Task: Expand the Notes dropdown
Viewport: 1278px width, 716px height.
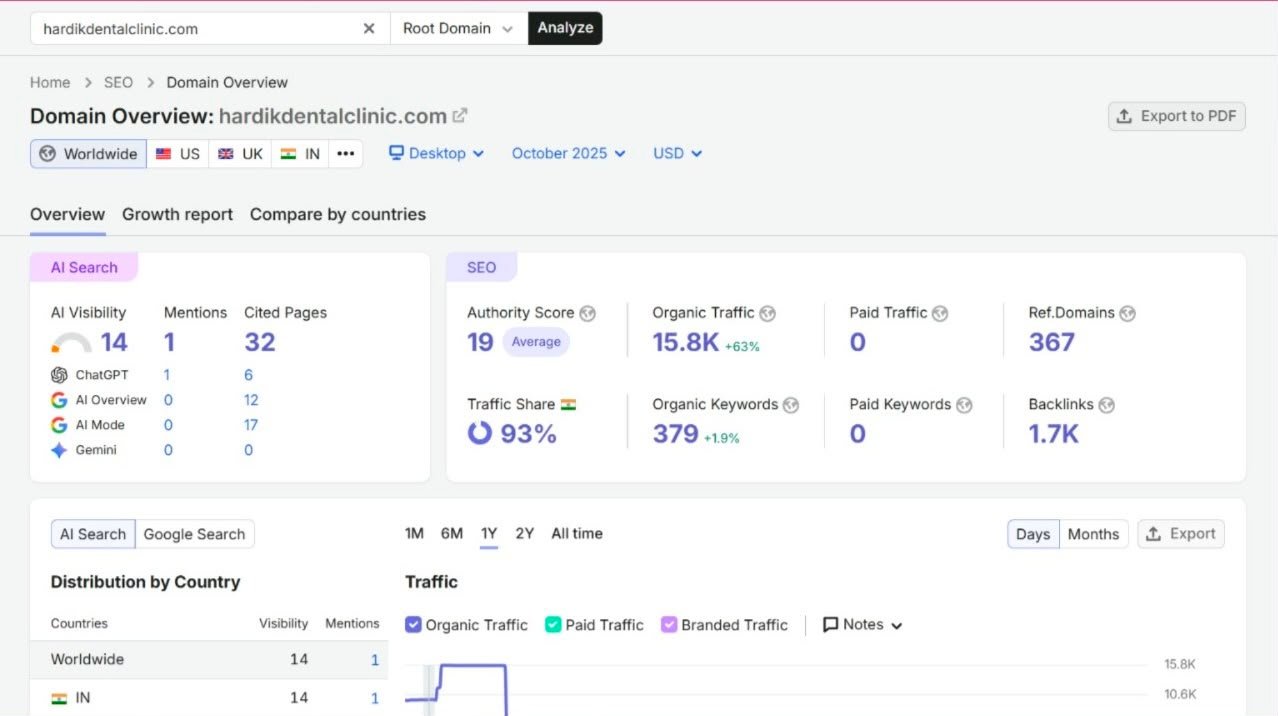Action: (862, 625)
